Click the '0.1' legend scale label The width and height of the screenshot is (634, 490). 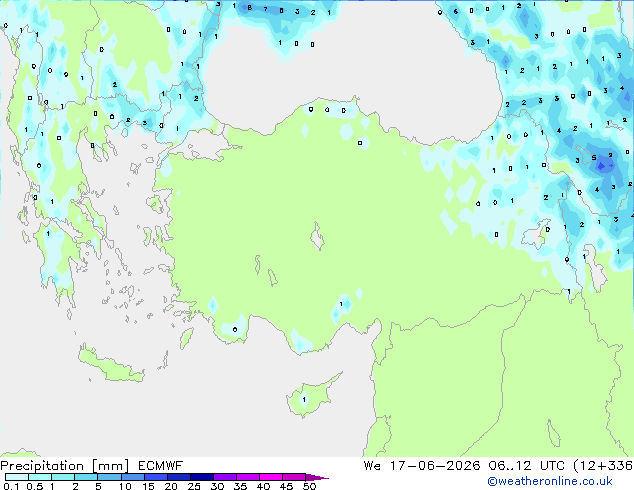tap(11, 486)
